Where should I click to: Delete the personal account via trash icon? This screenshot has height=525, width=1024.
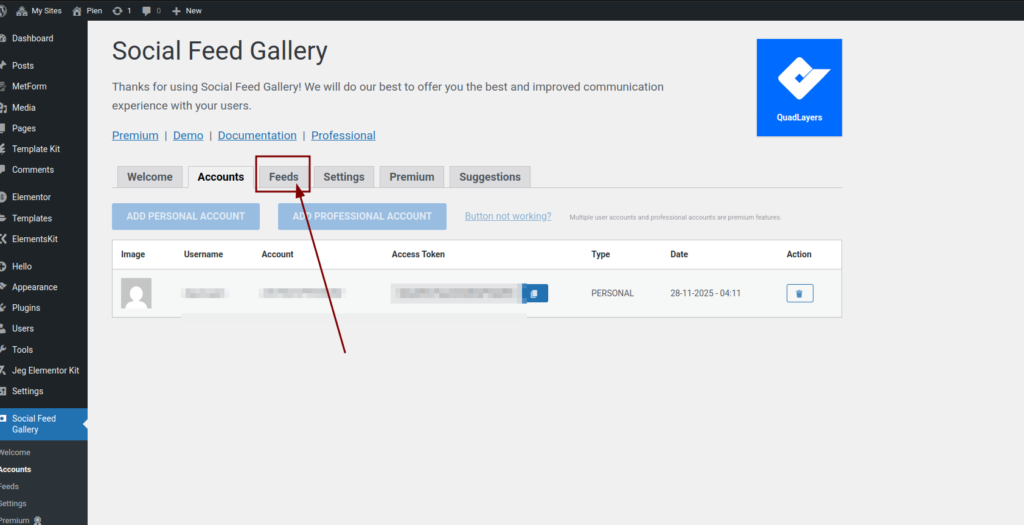pos(799,293)
